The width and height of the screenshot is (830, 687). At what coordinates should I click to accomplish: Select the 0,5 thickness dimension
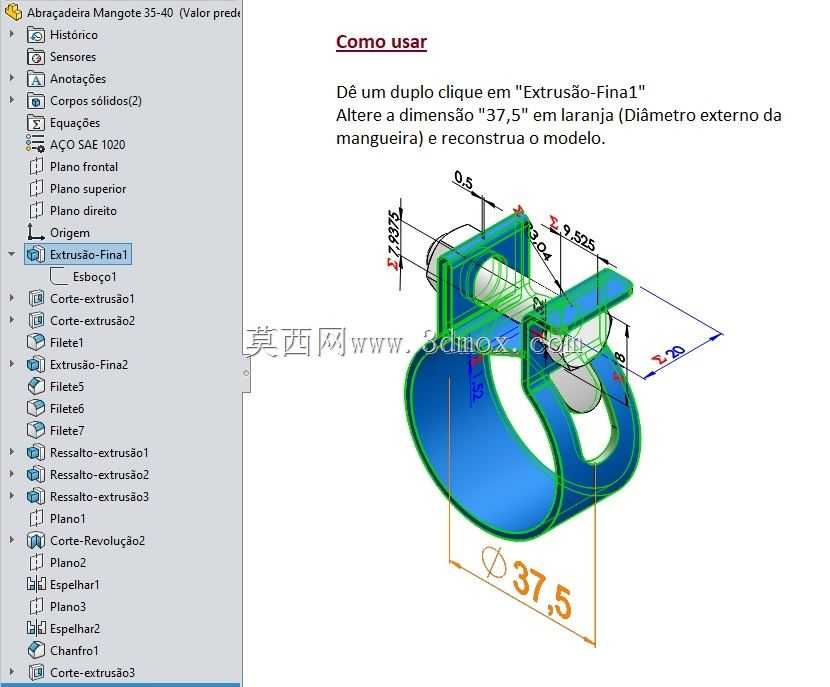tap(464, 180)
